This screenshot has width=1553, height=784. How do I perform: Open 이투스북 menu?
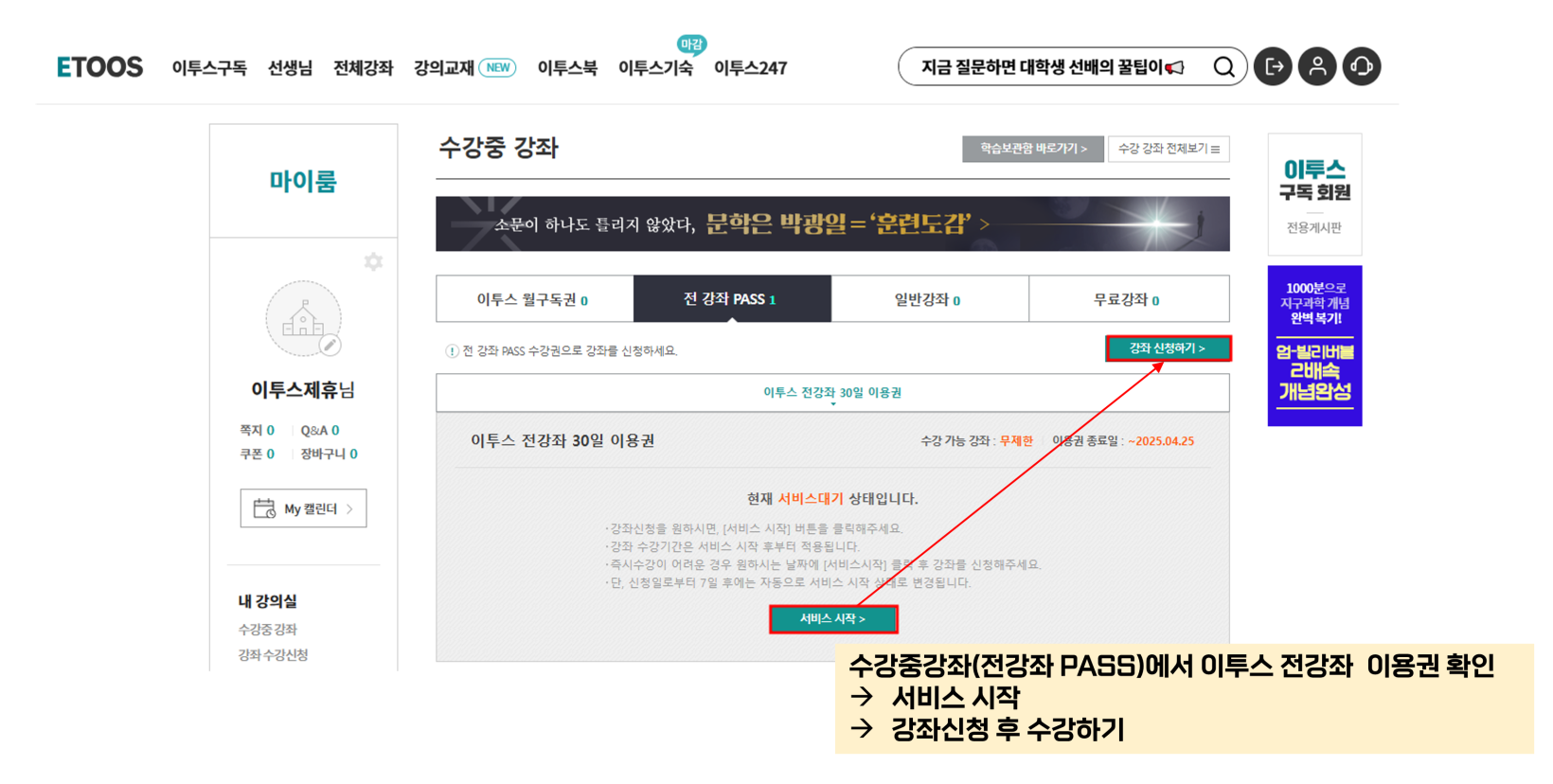pyautogui.click(x=567, y=68)
